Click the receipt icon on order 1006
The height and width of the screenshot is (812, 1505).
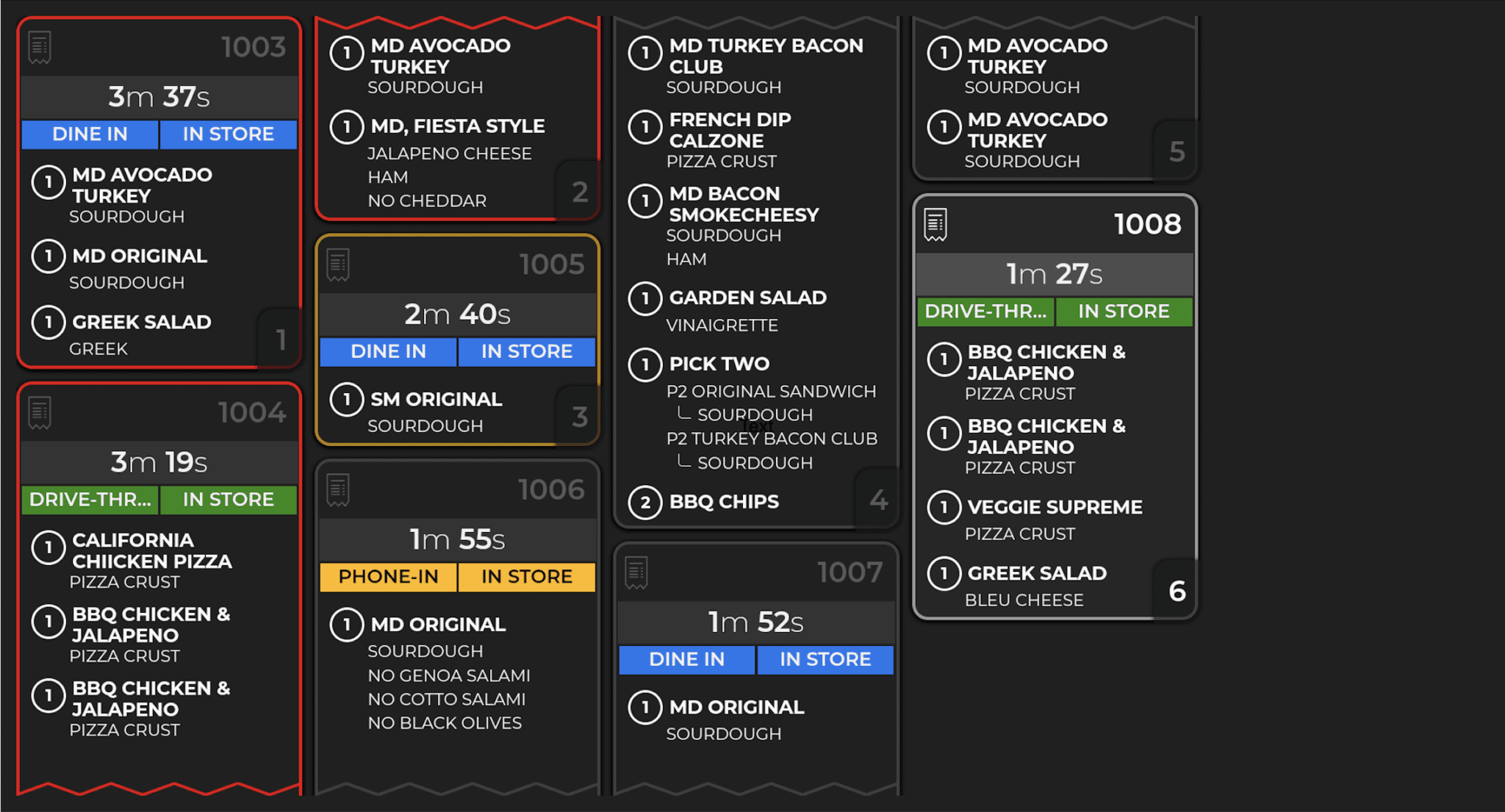(x=338, y=489)
